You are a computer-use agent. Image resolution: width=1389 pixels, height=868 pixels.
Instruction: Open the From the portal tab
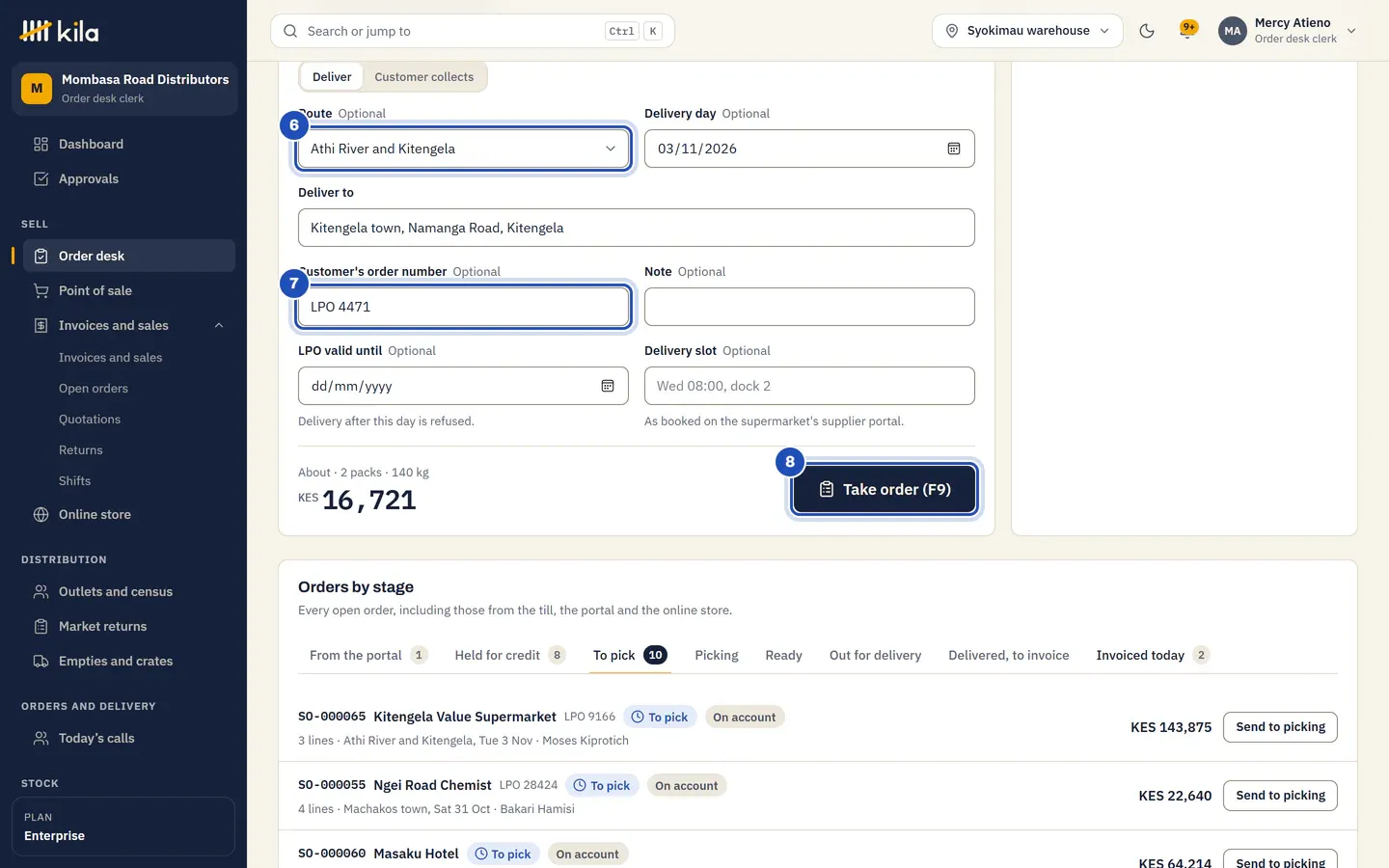(368, 656)
